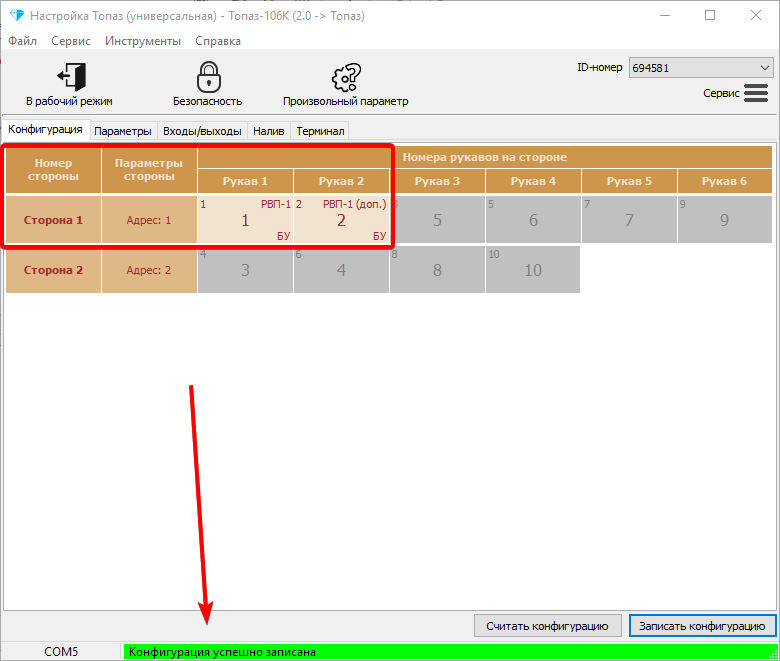Click grey hose cell numbered 6
Image resolution: width=780 pixels, height=661 pixels.
click(533, 220)
